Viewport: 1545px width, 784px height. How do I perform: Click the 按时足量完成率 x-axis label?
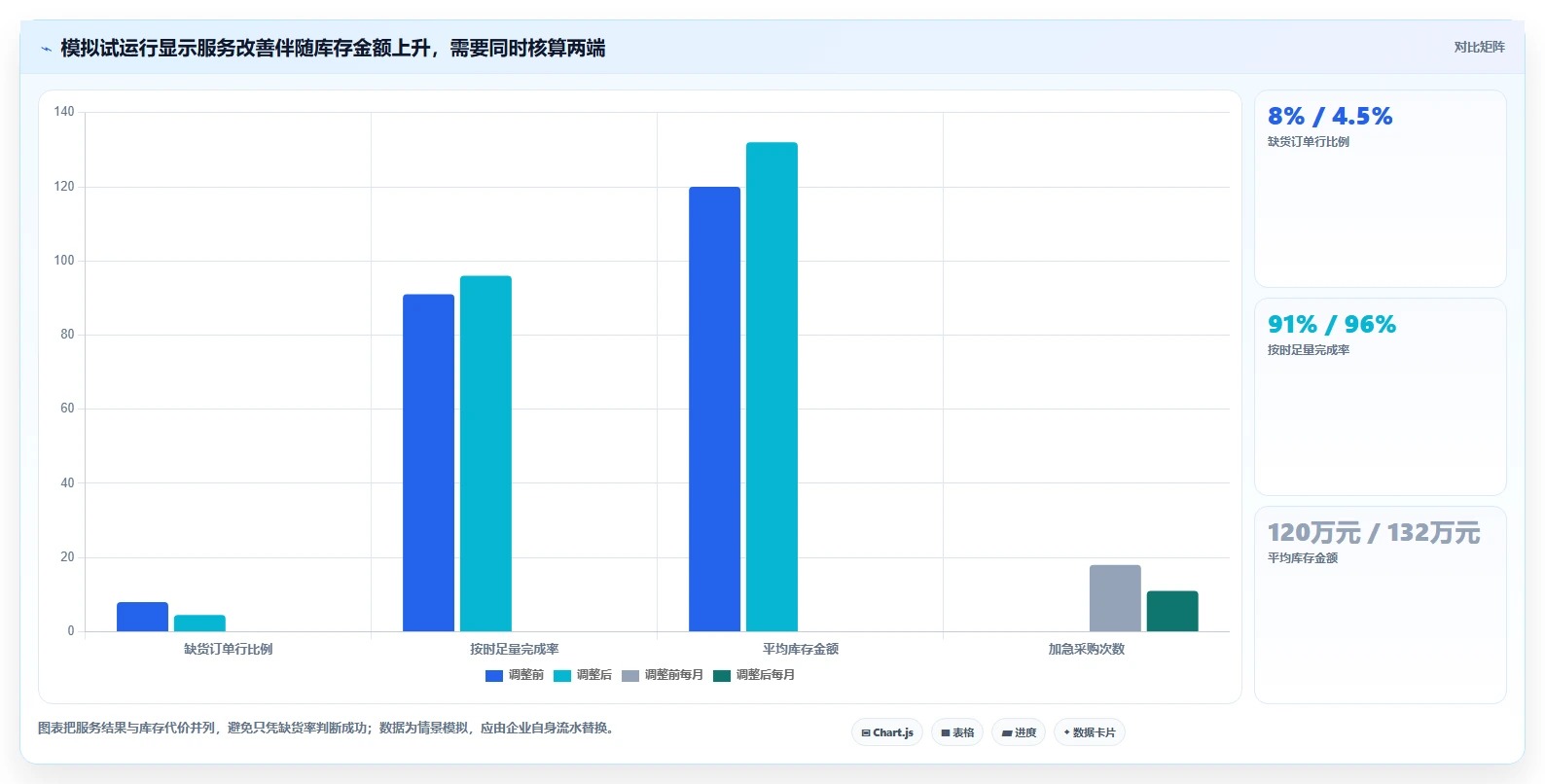click(x=515, y=649)
